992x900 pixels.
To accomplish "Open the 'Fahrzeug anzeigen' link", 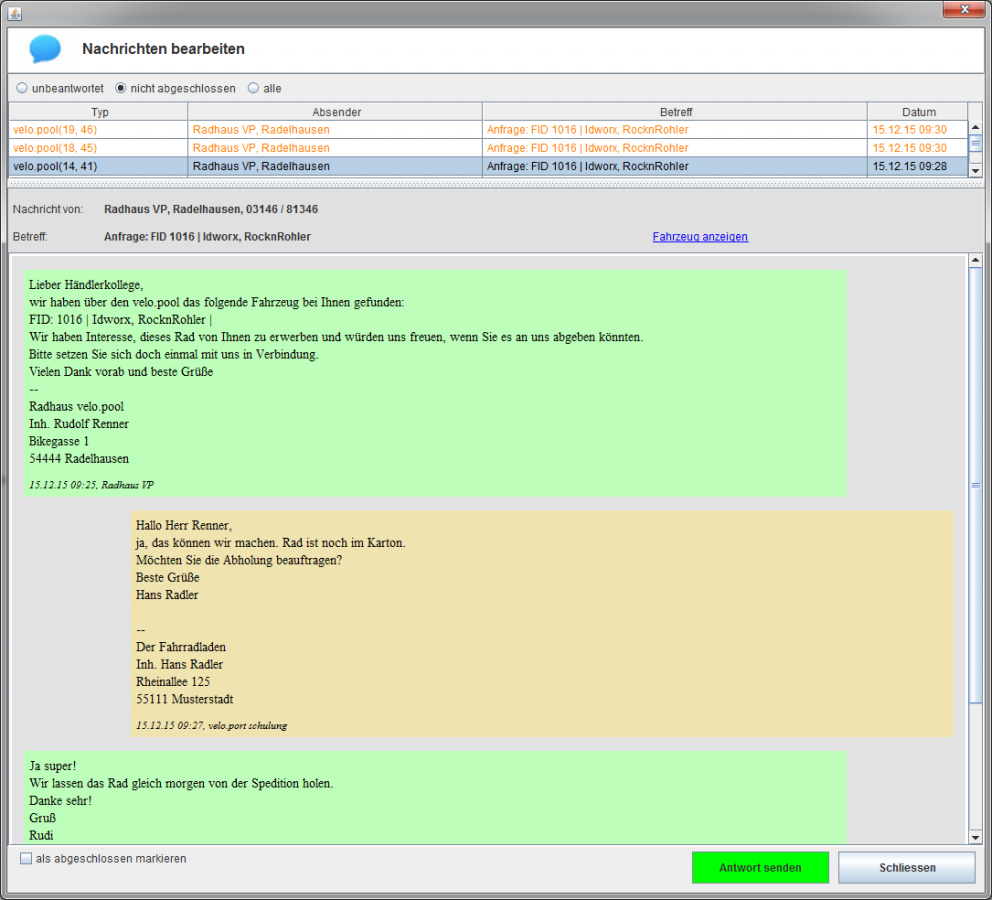I will (700, 237).
